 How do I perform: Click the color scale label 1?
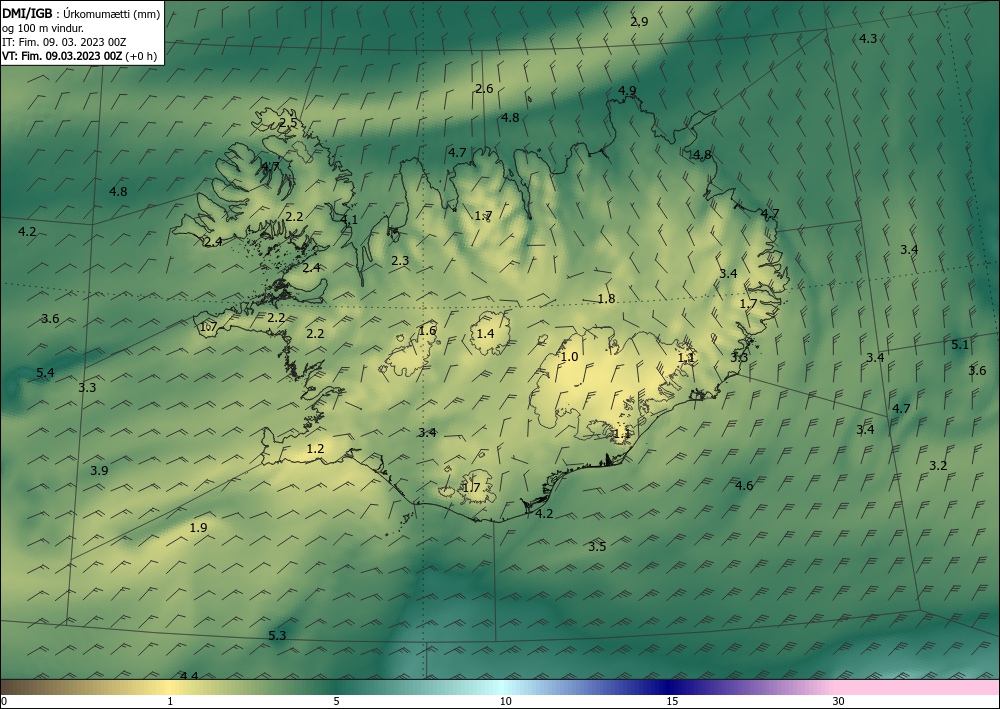click(170, 702)
